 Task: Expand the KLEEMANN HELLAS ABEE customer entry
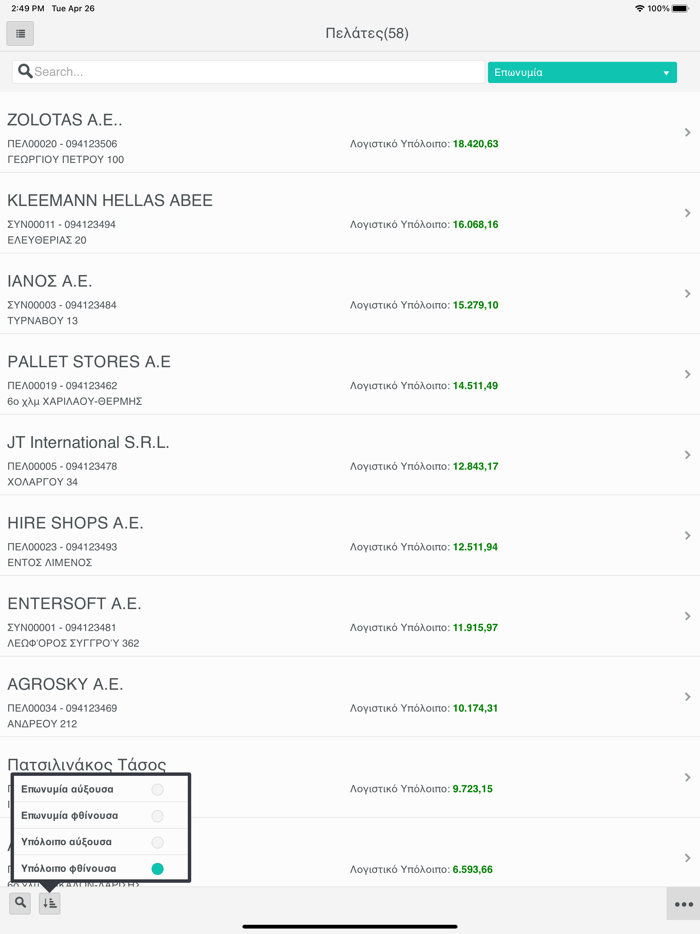click(687, 212)
